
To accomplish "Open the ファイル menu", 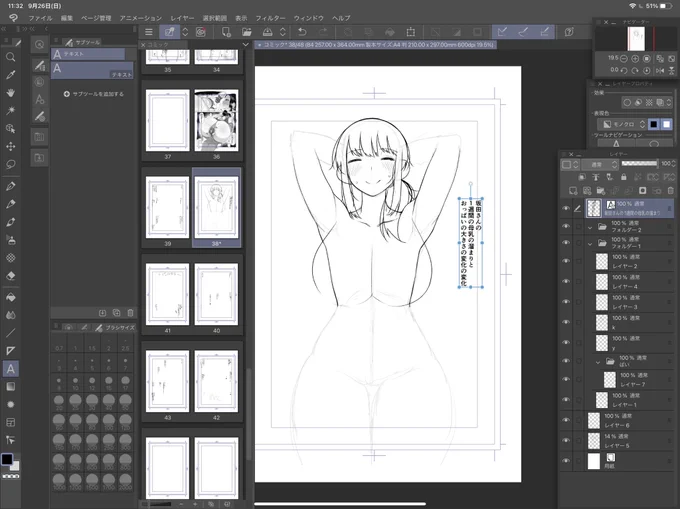I will 40,18.
